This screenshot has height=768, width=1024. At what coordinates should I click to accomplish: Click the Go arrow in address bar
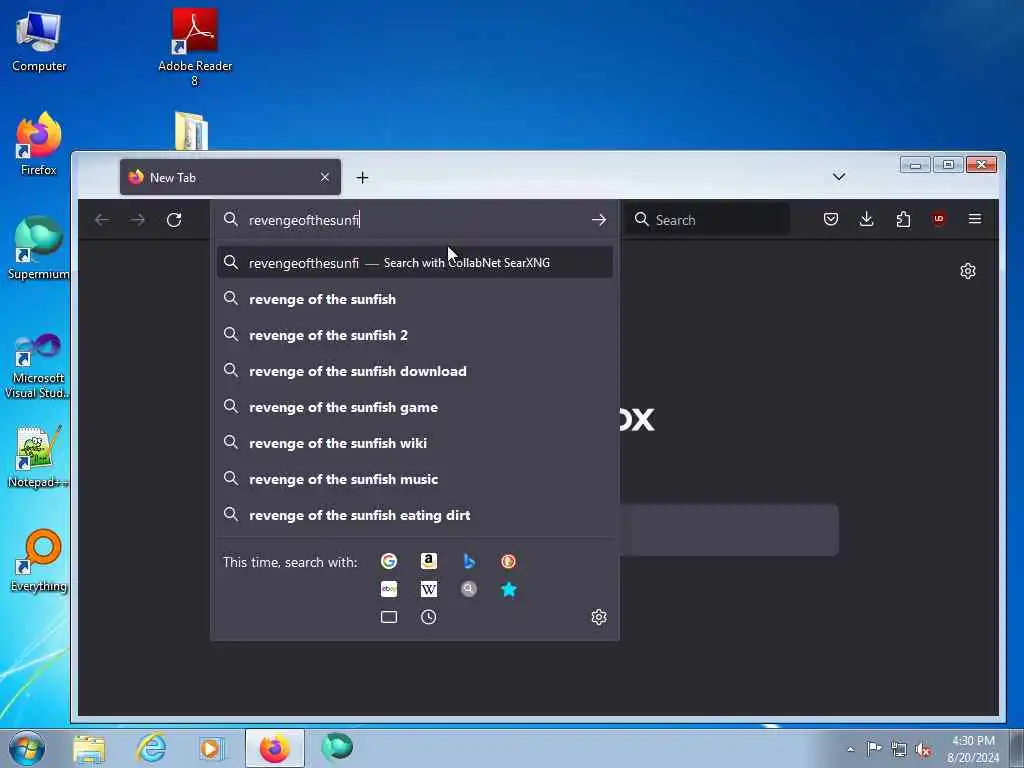[x=599, y=220]
